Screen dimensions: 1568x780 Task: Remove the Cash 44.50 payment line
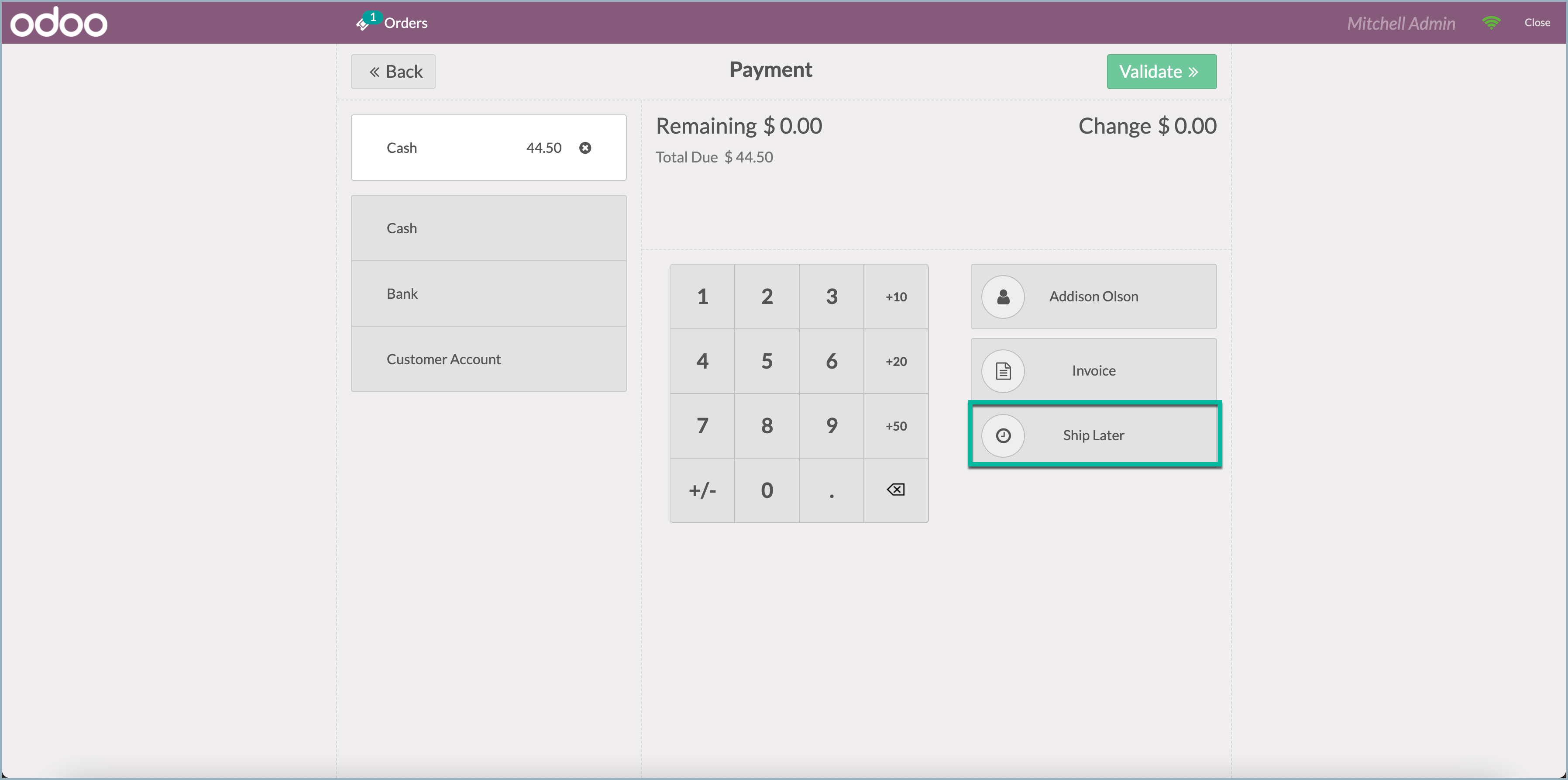pos(585,147)
